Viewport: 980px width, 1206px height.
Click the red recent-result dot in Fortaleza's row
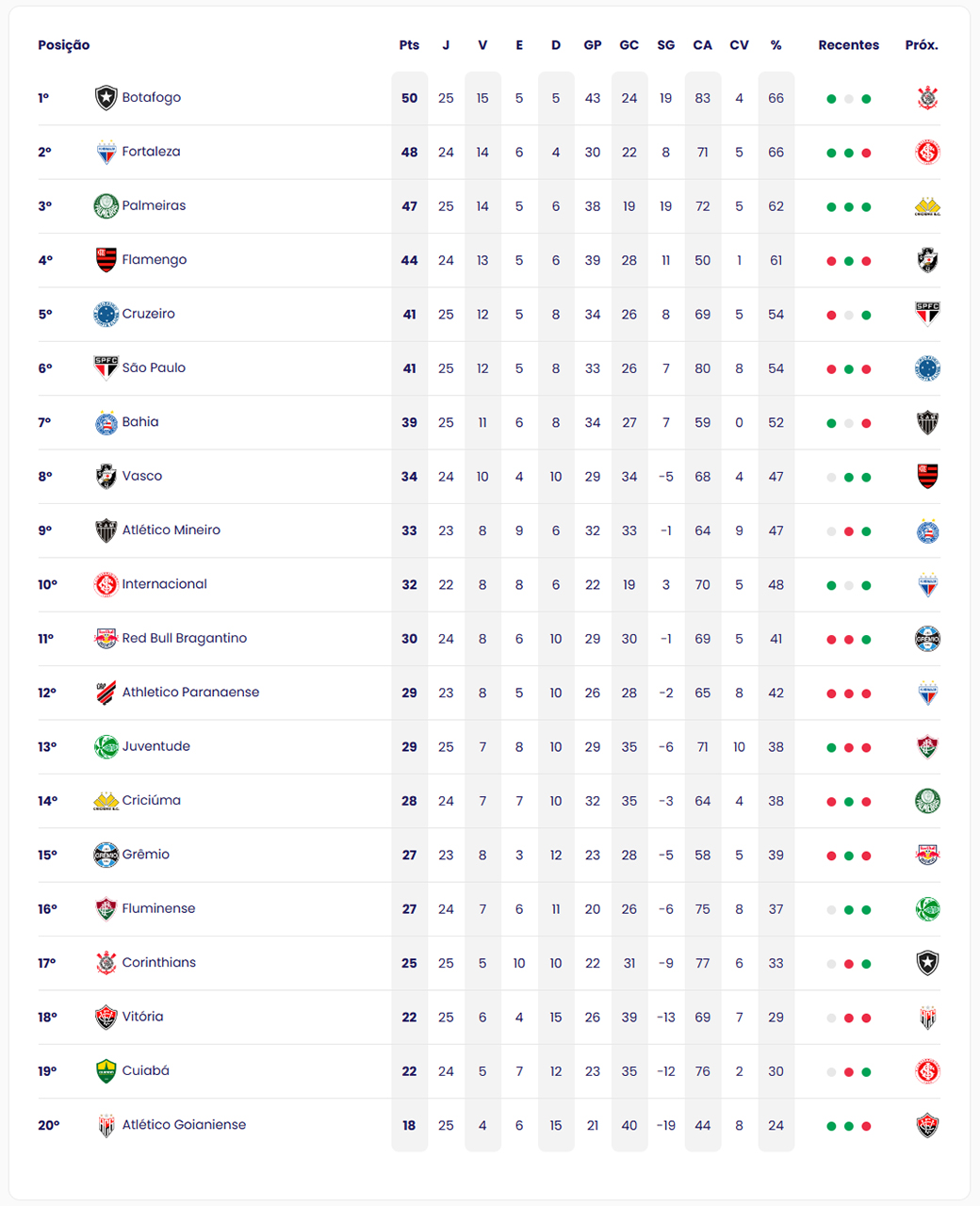tap(866, 153)
